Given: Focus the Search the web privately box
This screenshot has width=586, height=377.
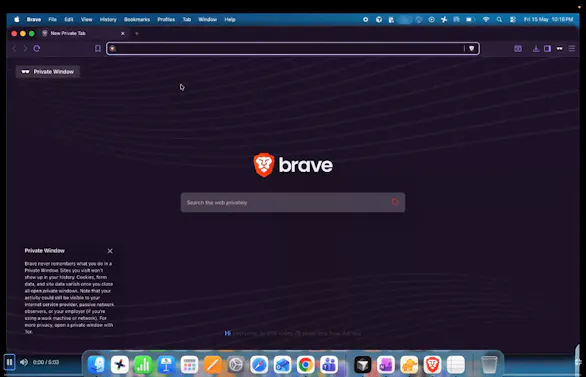Looking at the screenshot, I should (293, 203).
